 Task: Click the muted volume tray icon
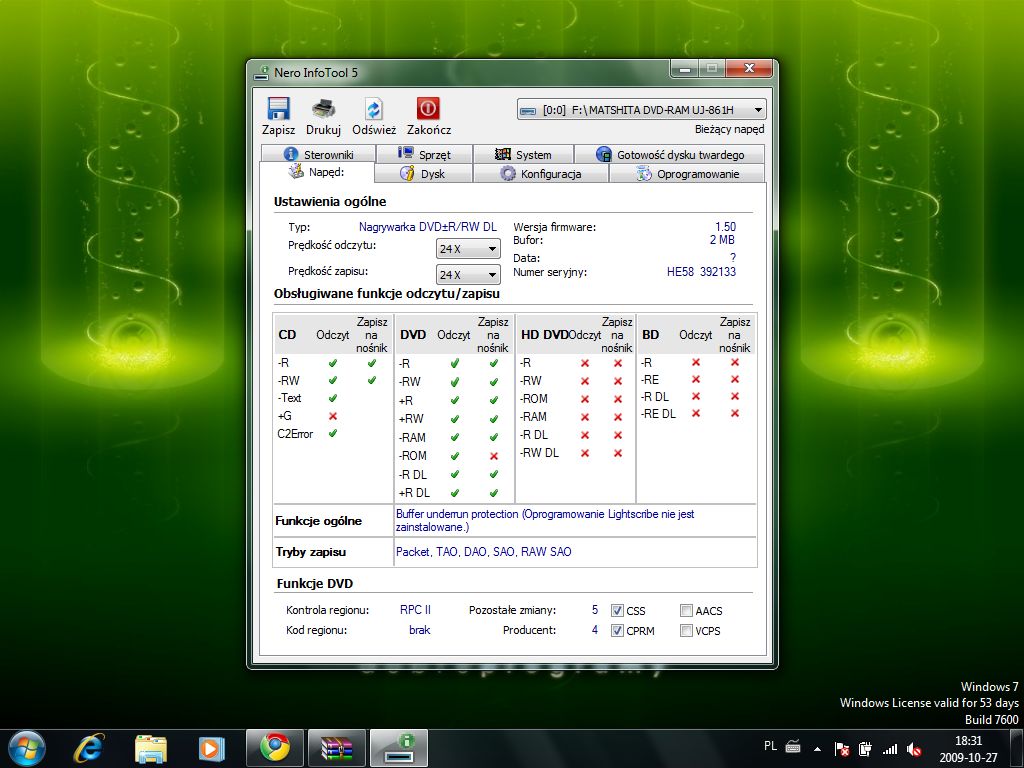914,749
